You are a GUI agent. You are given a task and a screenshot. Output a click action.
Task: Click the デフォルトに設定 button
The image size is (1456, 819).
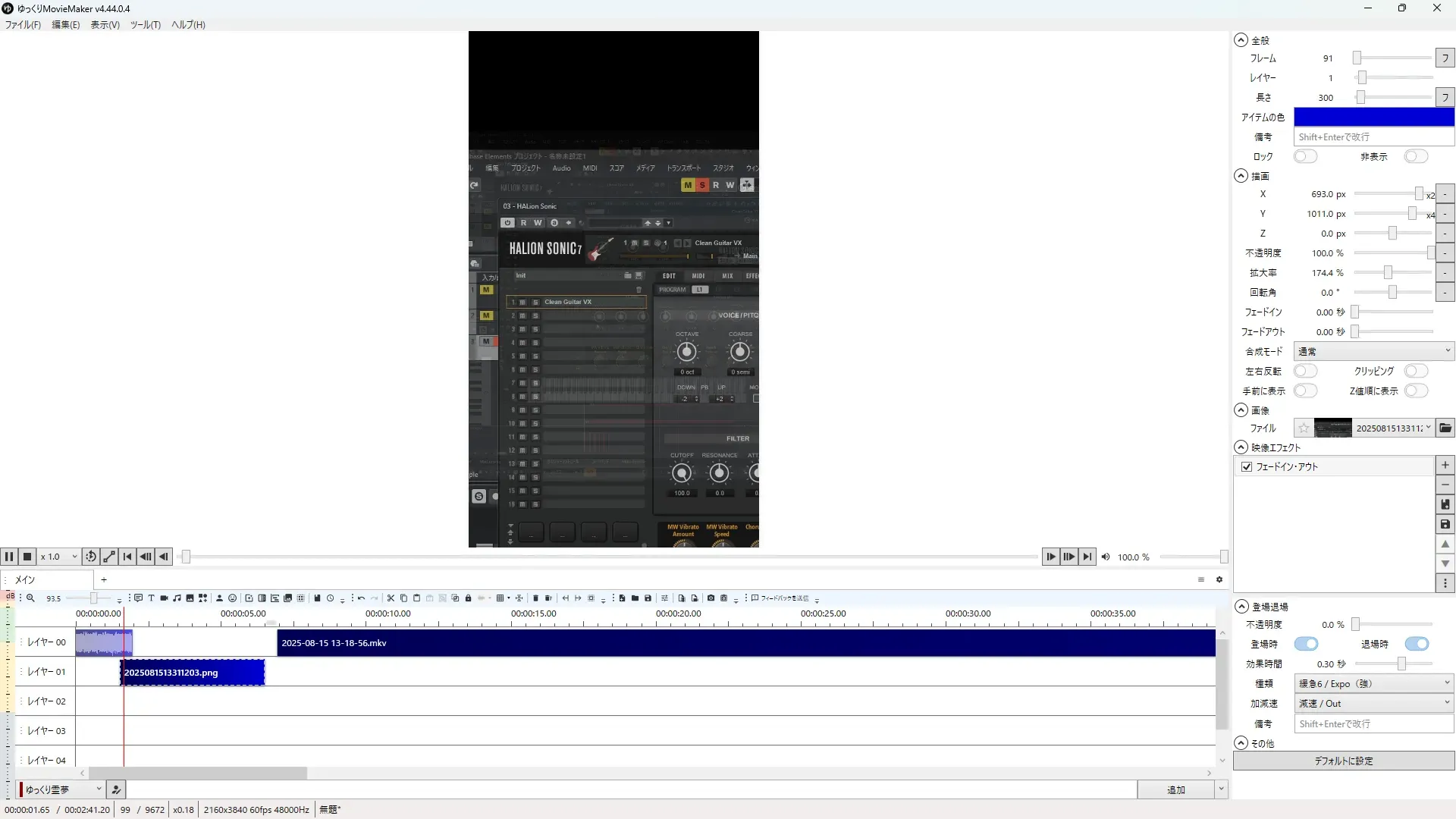pos(1343,761)
